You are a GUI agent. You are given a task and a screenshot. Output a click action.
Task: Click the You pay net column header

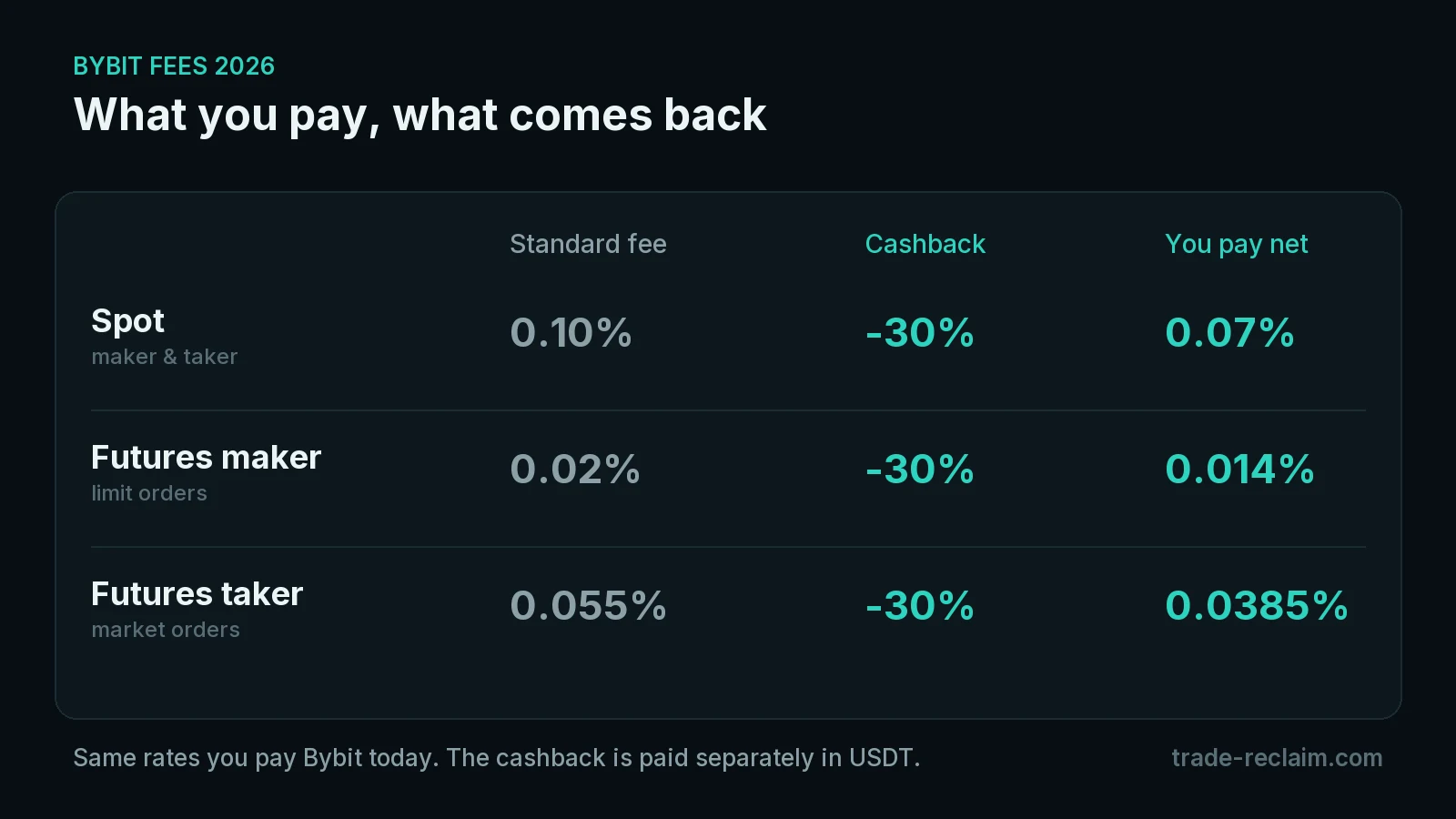pyautogui.click(x=1236, y=245)
